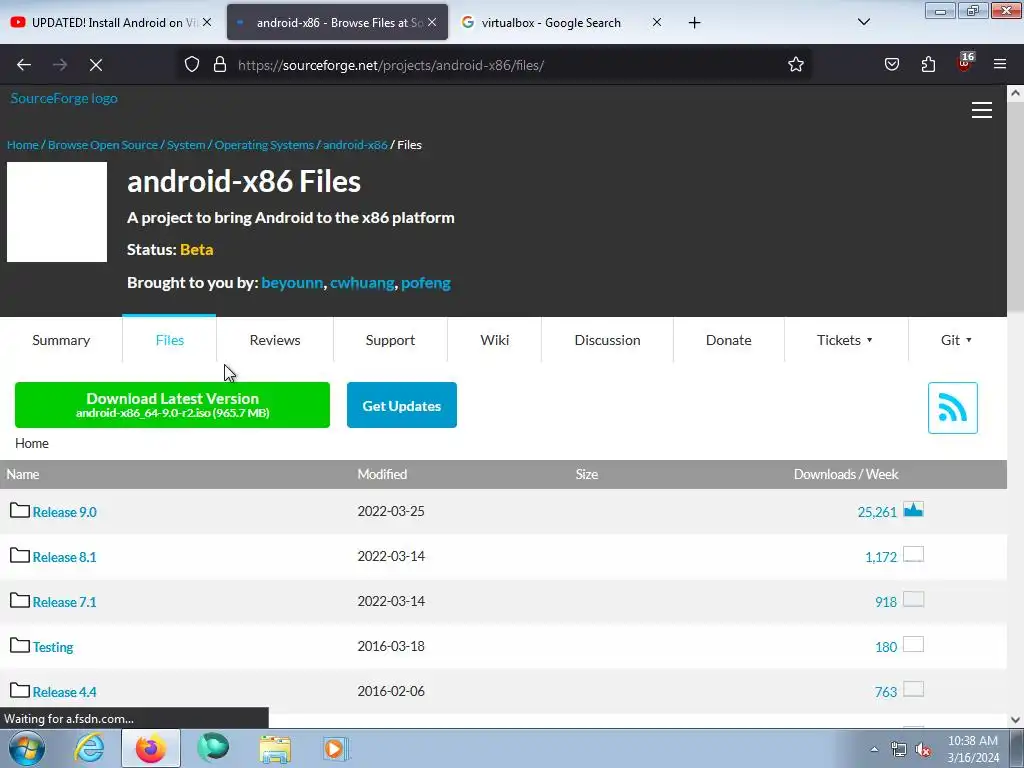Switch to the Summary tab
The height and width of the screenshot is (768, 1024).
[x=61, y=340]
